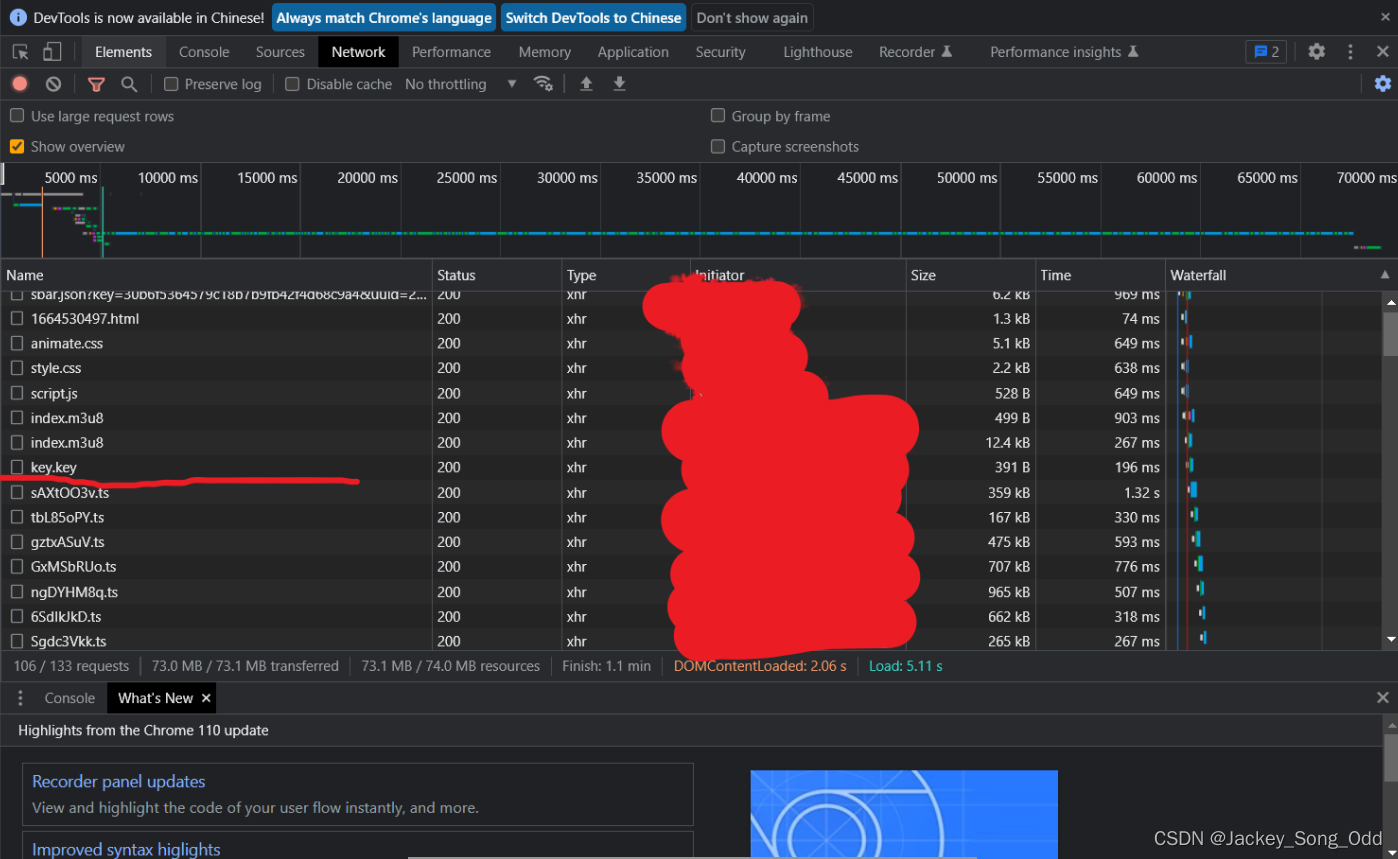Viewport: 1398px width, 859px height.
Task: Click the info icon in language banner
Action: click(18, 18)
